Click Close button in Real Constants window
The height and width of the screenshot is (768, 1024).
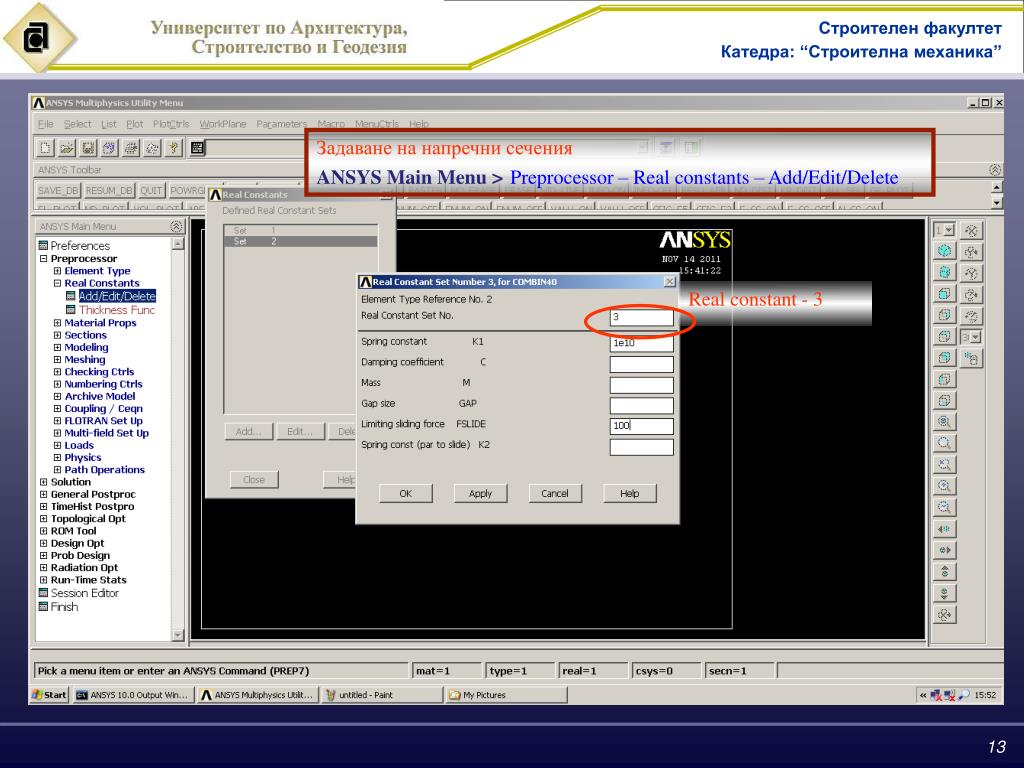point(254,480)
